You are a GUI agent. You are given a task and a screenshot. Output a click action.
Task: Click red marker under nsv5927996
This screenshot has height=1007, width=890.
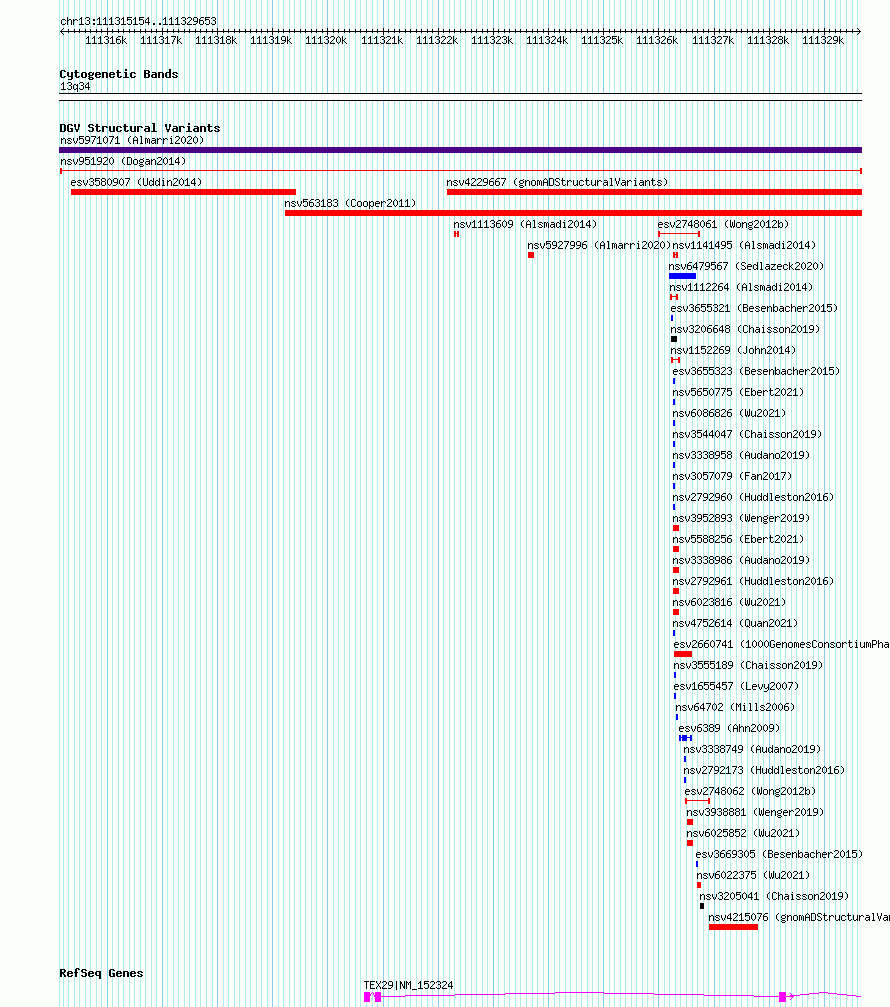[x=531, y=255]
